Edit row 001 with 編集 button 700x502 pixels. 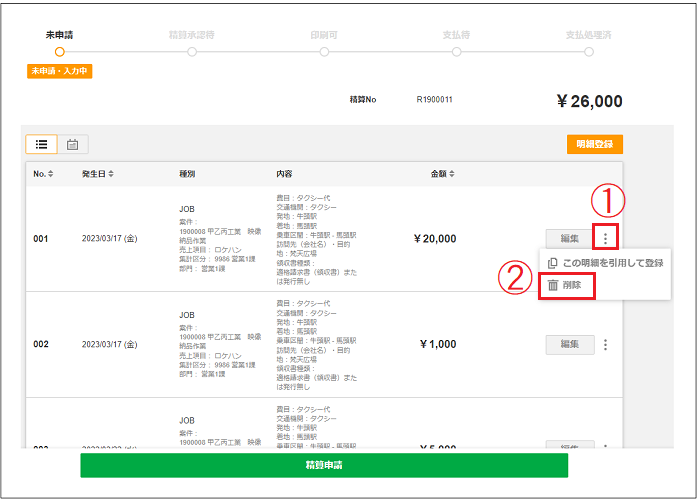tap(570, 238)
